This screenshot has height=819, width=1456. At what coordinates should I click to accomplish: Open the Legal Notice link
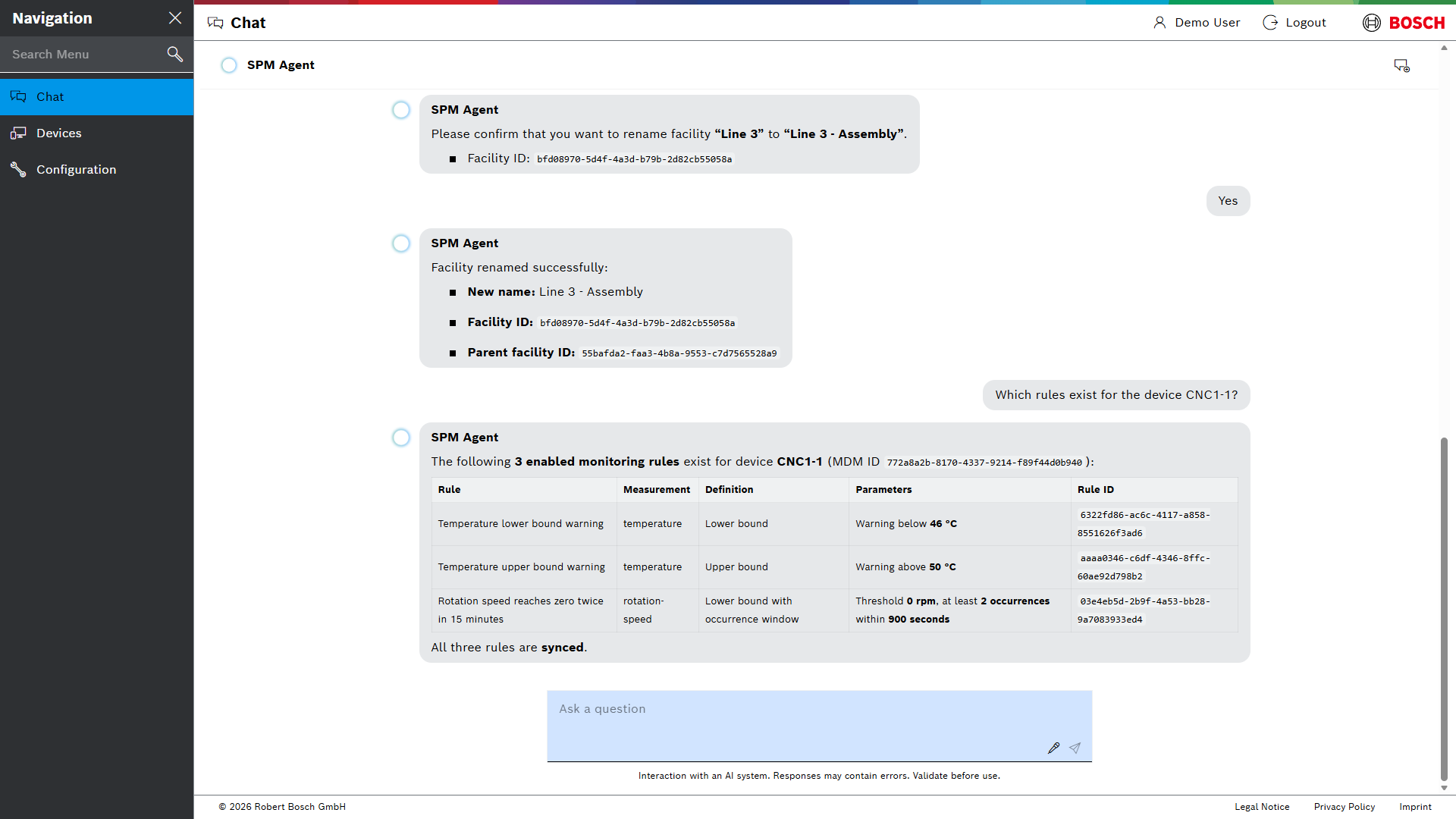coord(1262,807)
